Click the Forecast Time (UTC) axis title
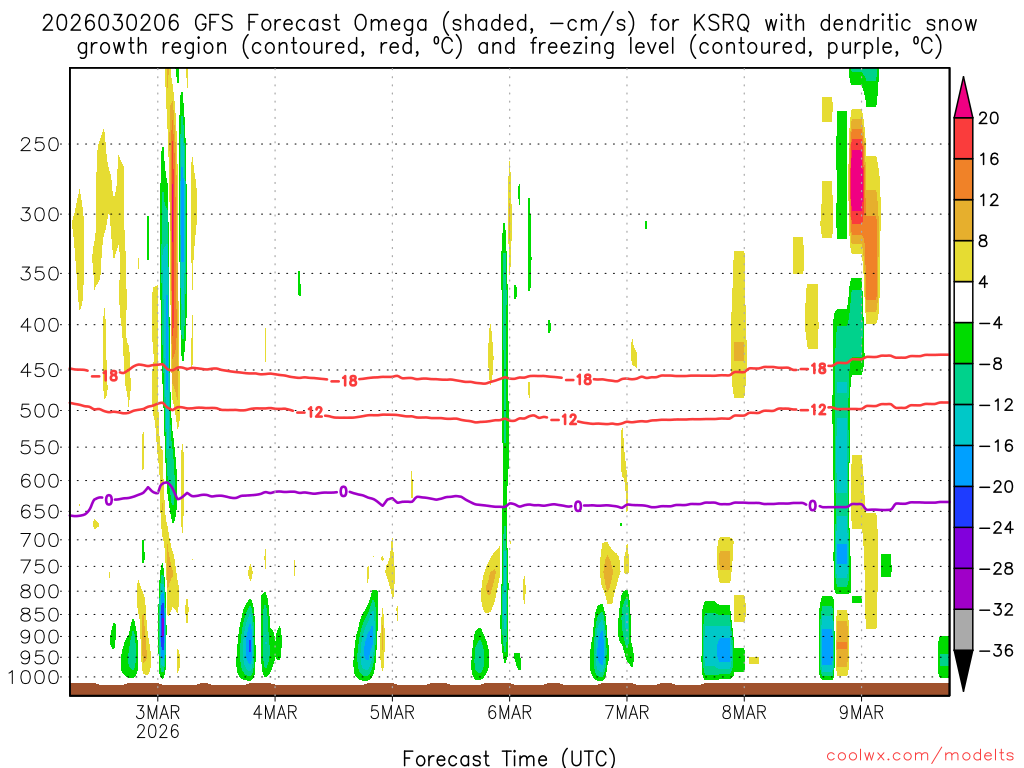1024x768 pixels. click(509, 757)
